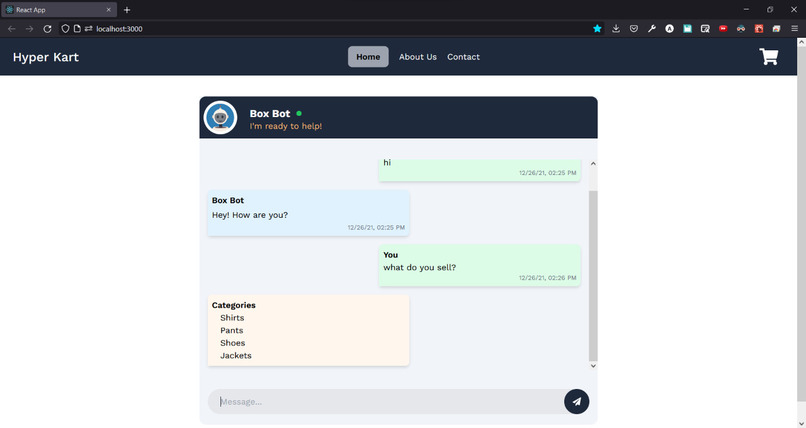Focus the Message input field
The height and width of the screenshot is (428, 806).
point(386,401)
